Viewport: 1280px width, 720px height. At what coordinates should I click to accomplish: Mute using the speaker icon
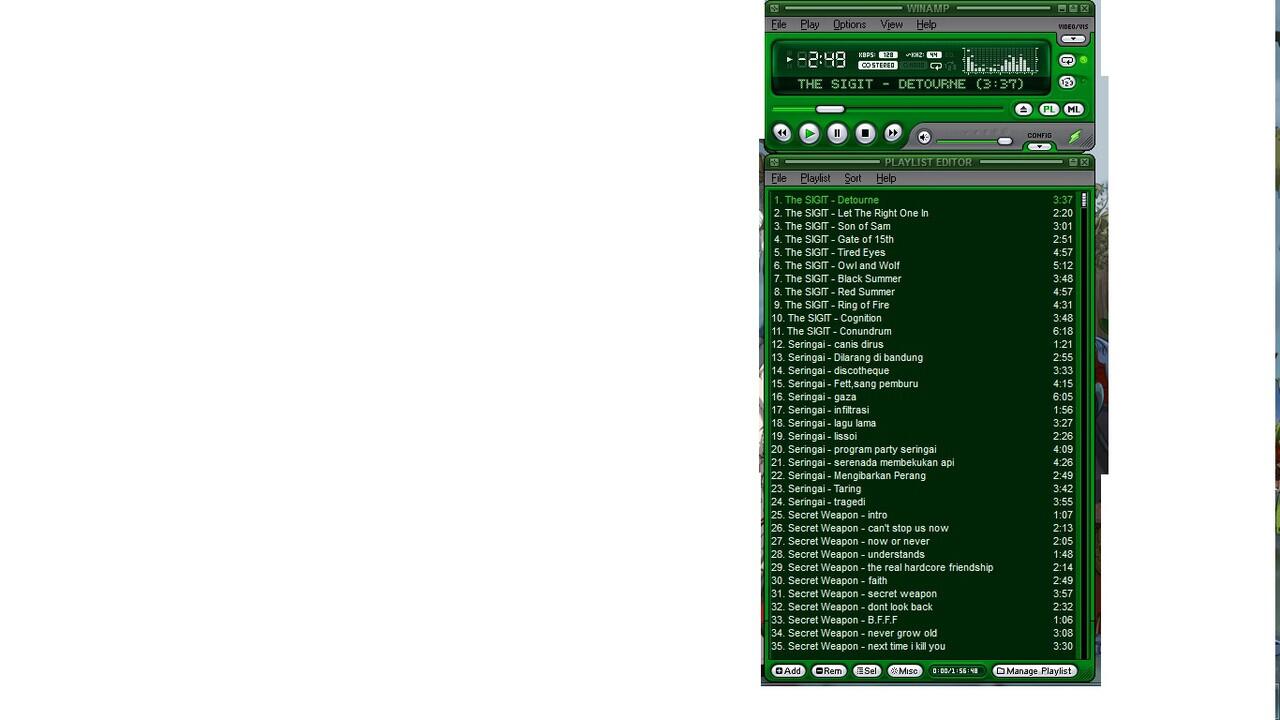tap(924, 137)
